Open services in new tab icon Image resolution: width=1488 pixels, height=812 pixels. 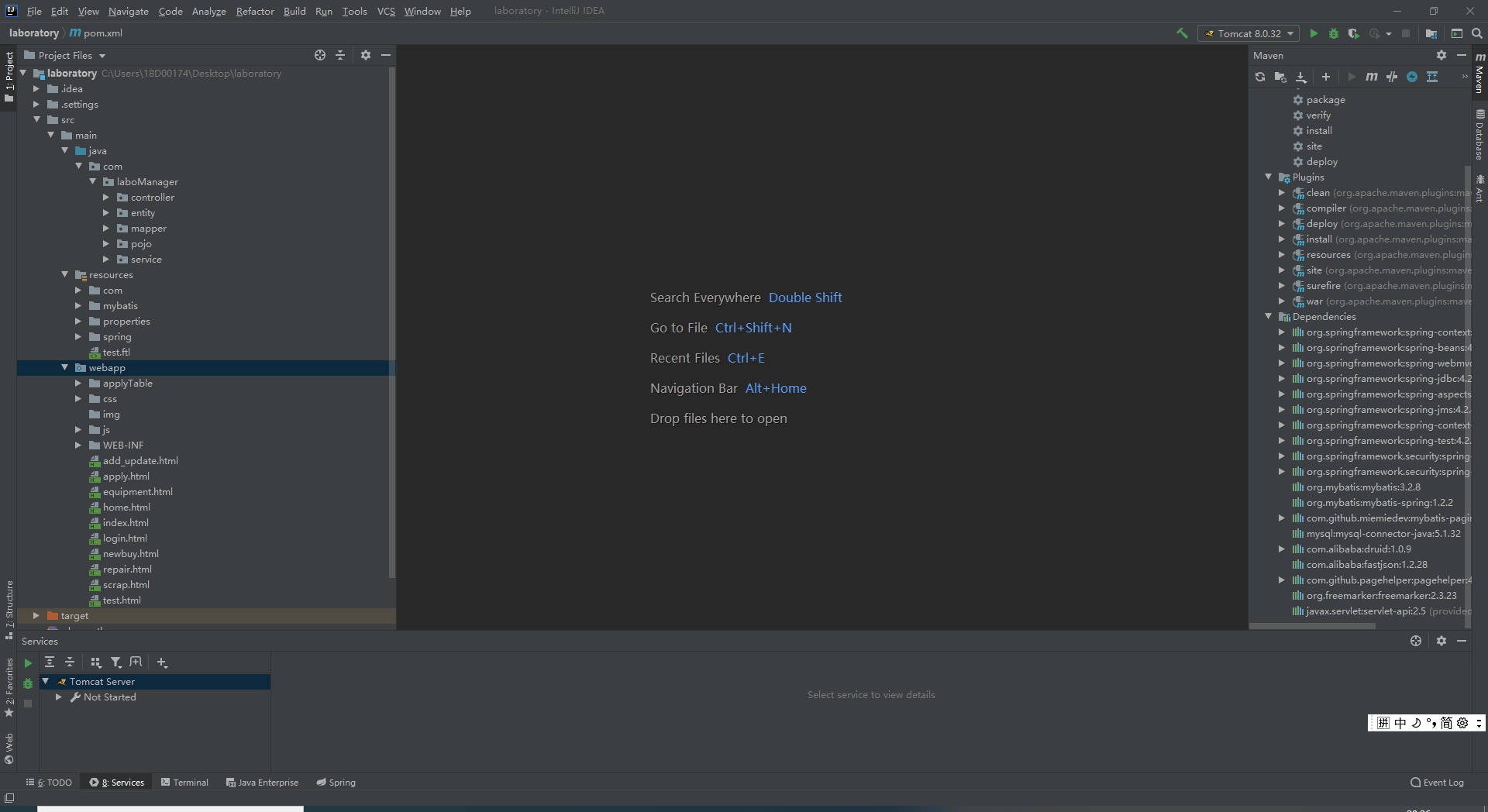point(136,662)
